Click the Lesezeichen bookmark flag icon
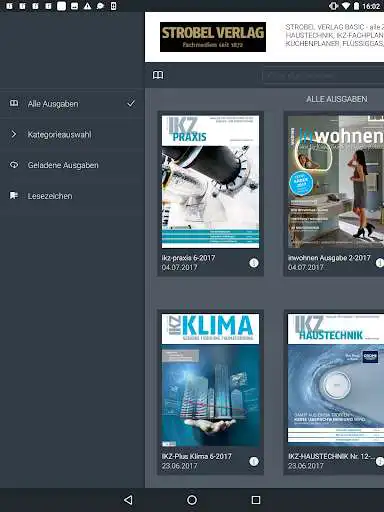Image resolution: width=384 pixels, height=512 pixels. [14, 195]
